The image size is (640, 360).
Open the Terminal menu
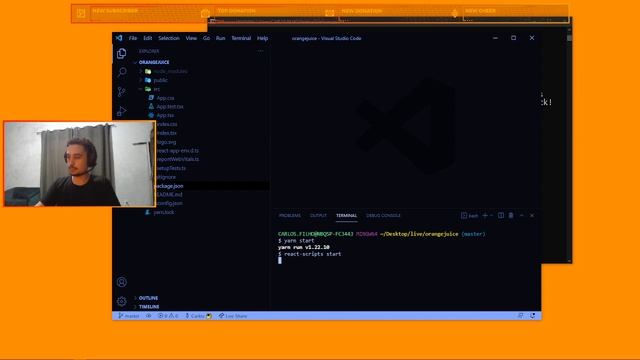[x=241, y=38]
